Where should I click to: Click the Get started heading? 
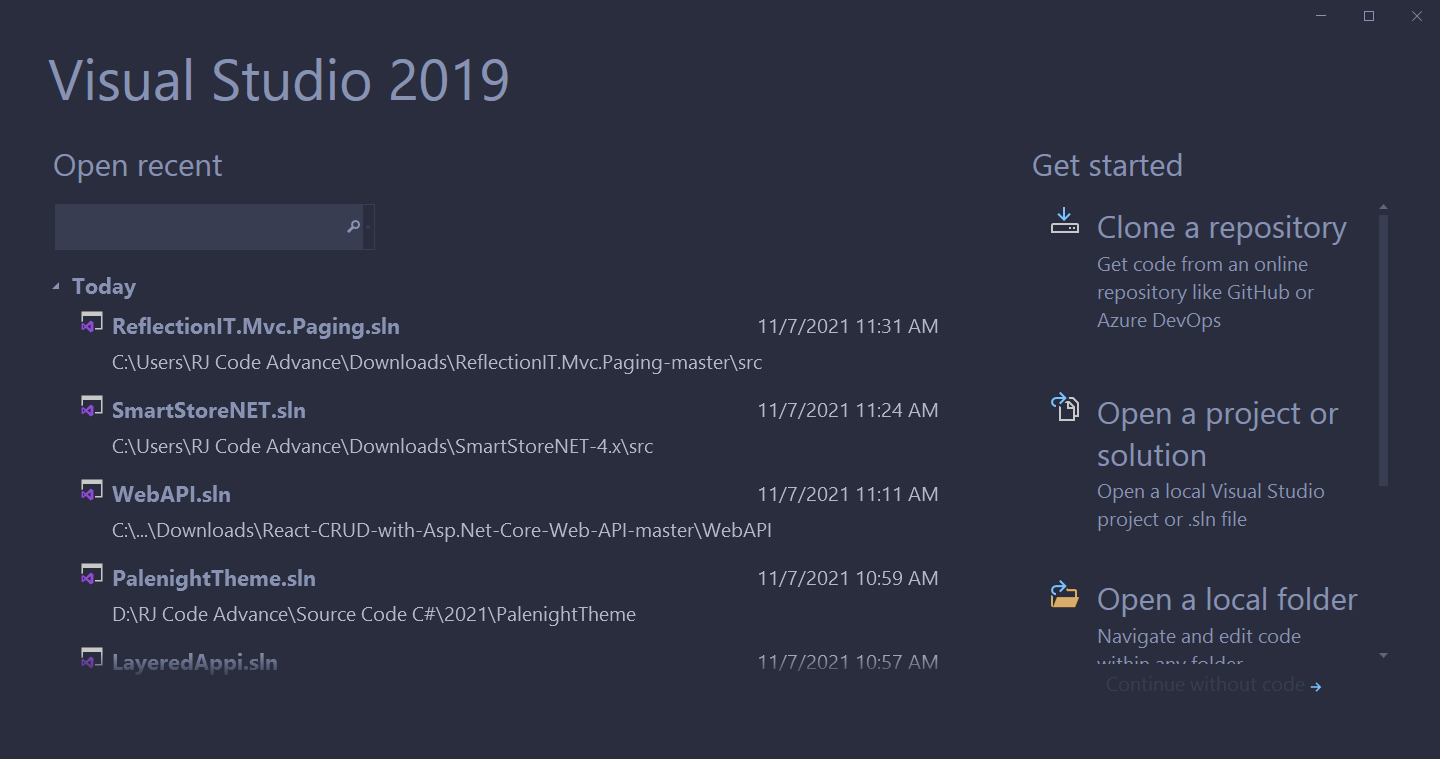pyautogui.click(x=1107, y=166)
